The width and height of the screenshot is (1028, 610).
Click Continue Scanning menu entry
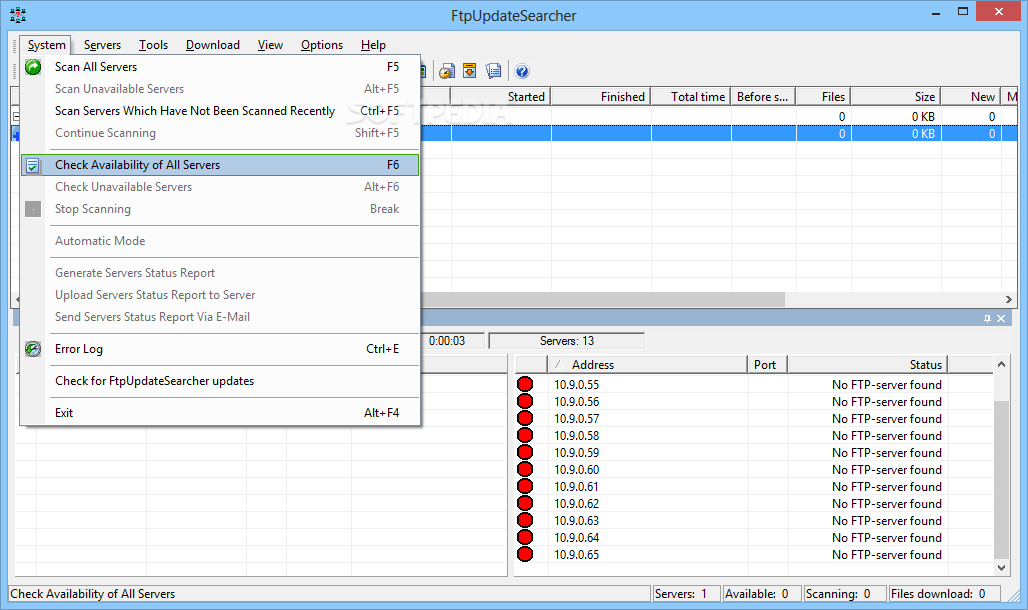pos(220,133)
